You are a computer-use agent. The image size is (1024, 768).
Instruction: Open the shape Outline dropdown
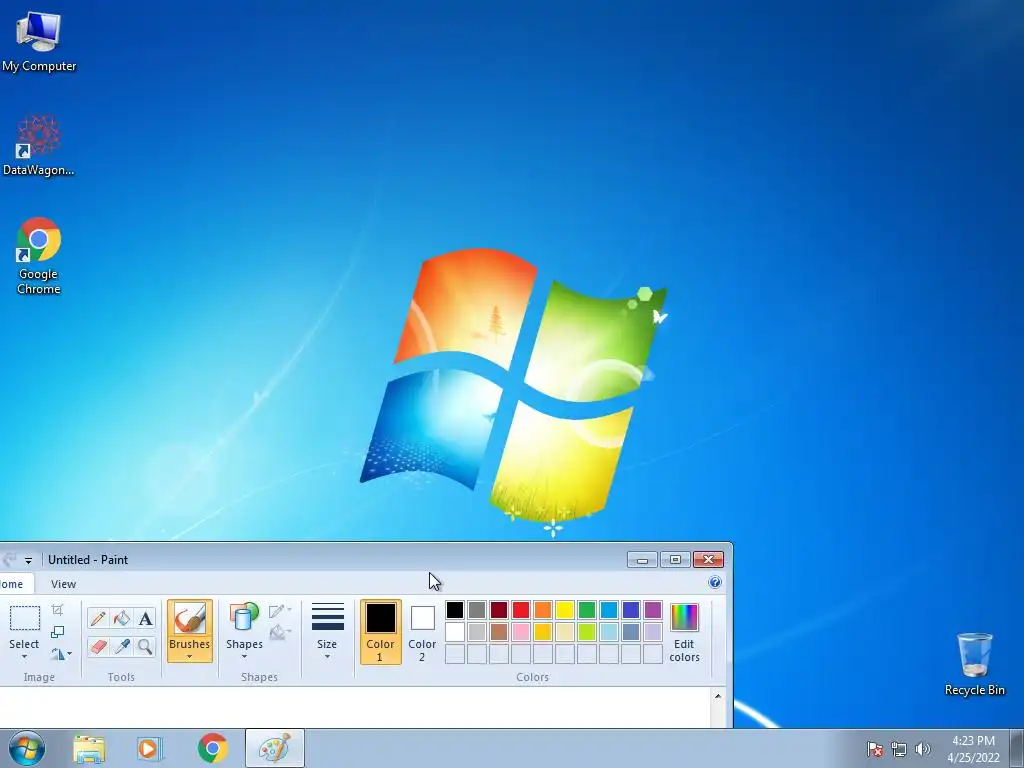[x=280, y=611]
